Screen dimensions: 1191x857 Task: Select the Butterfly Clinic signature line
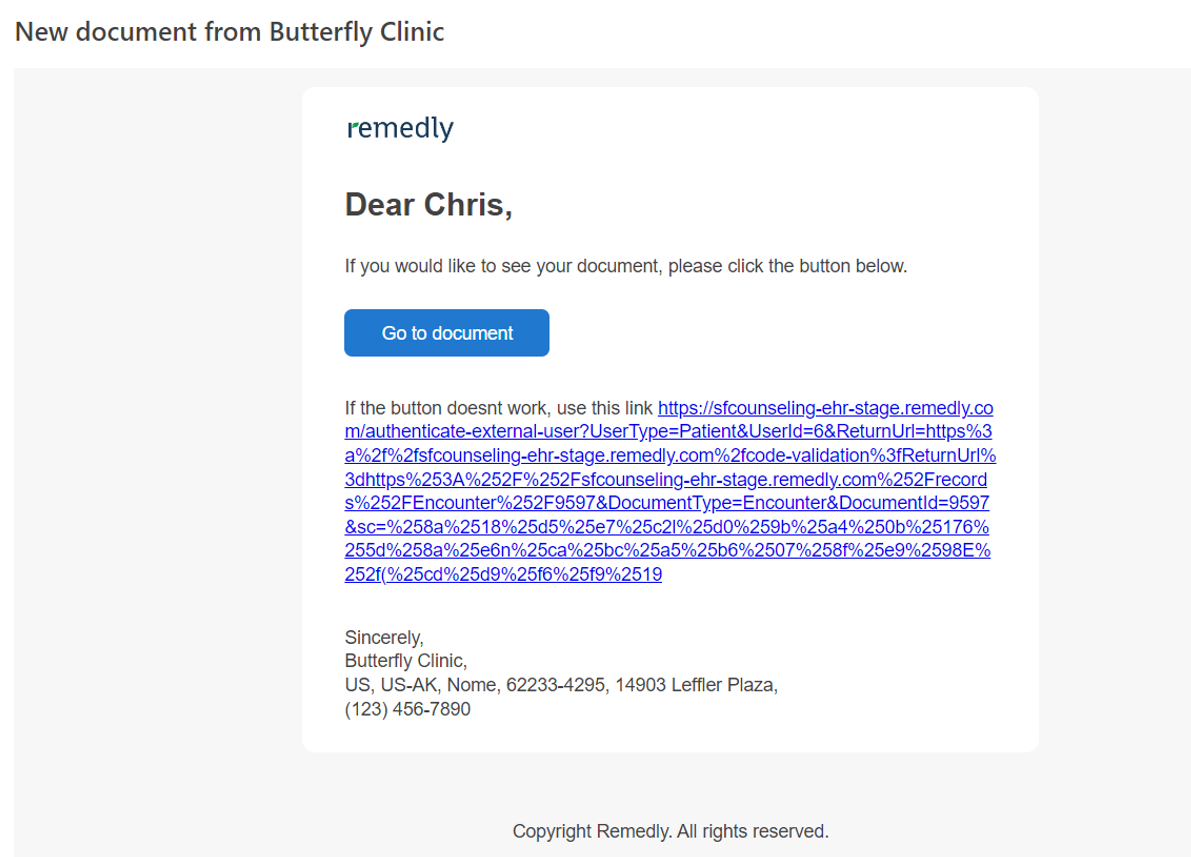click(x=406, y=661)
